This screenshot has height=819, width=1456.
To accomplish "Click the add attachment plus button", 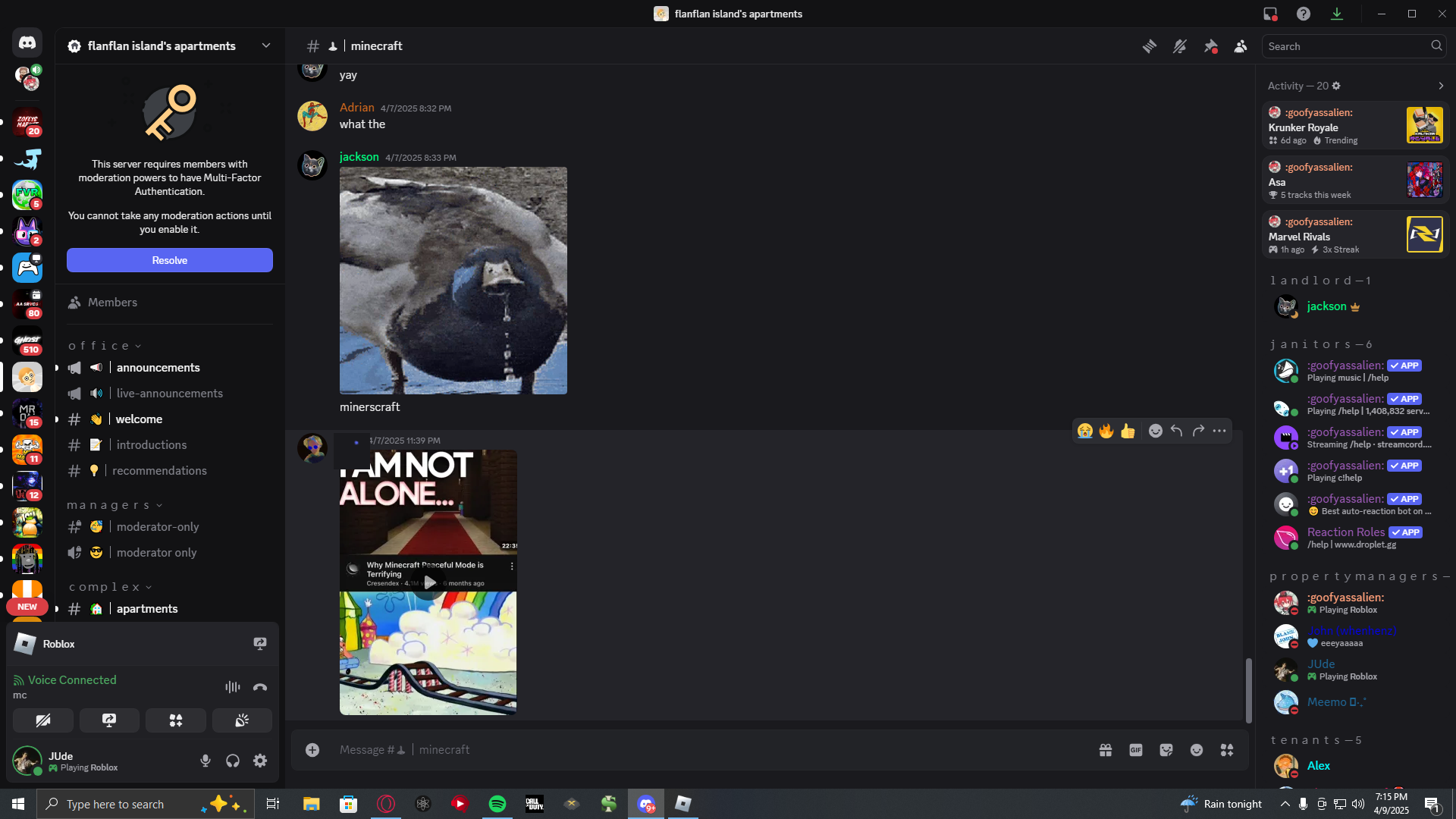I will coord(312,750).
